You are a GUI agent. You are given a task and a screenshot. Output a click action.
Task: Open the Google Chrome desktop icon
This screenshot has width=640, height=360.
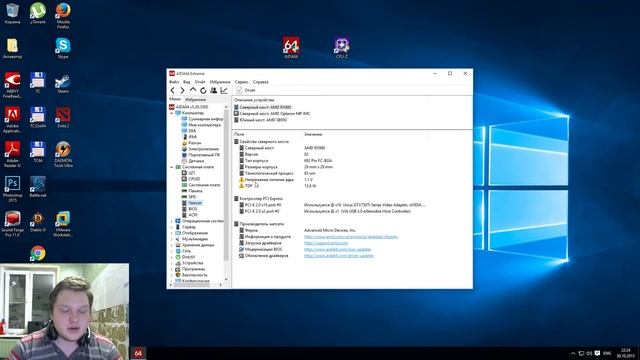38,253
